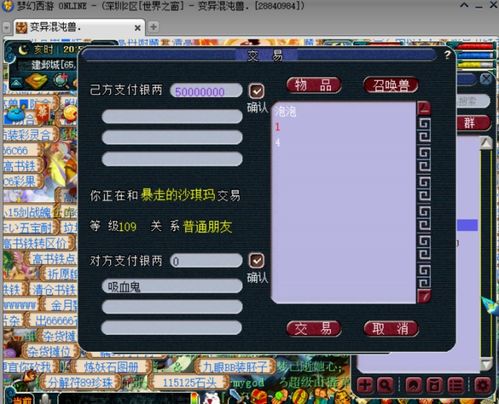Click scroll-up arrow of pet list
This screenshot has height=404, width=499.
coord(424,108)
